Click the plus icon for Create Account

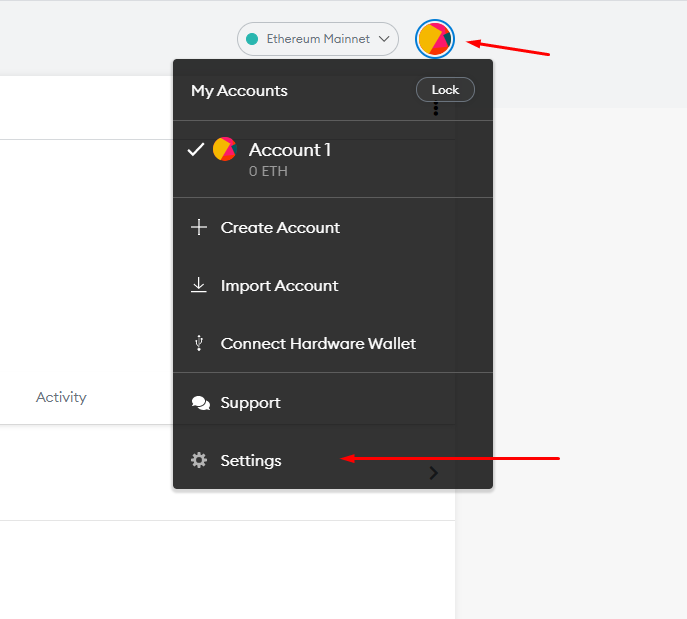pos(199,227)
